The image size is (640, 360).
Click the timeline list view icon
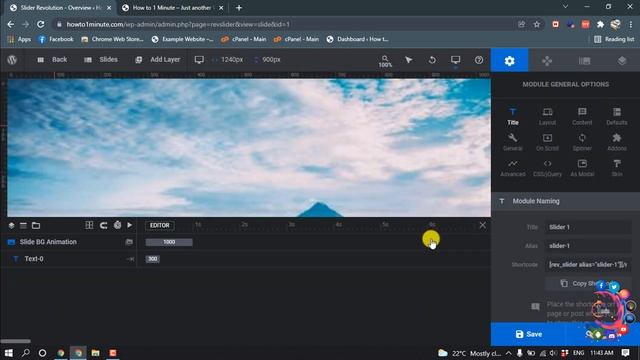click(x=23, y=225)
